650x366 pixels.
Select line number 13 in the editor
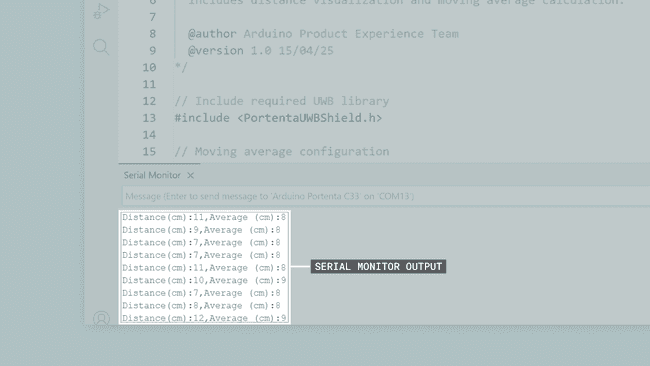tap(149, 118)
